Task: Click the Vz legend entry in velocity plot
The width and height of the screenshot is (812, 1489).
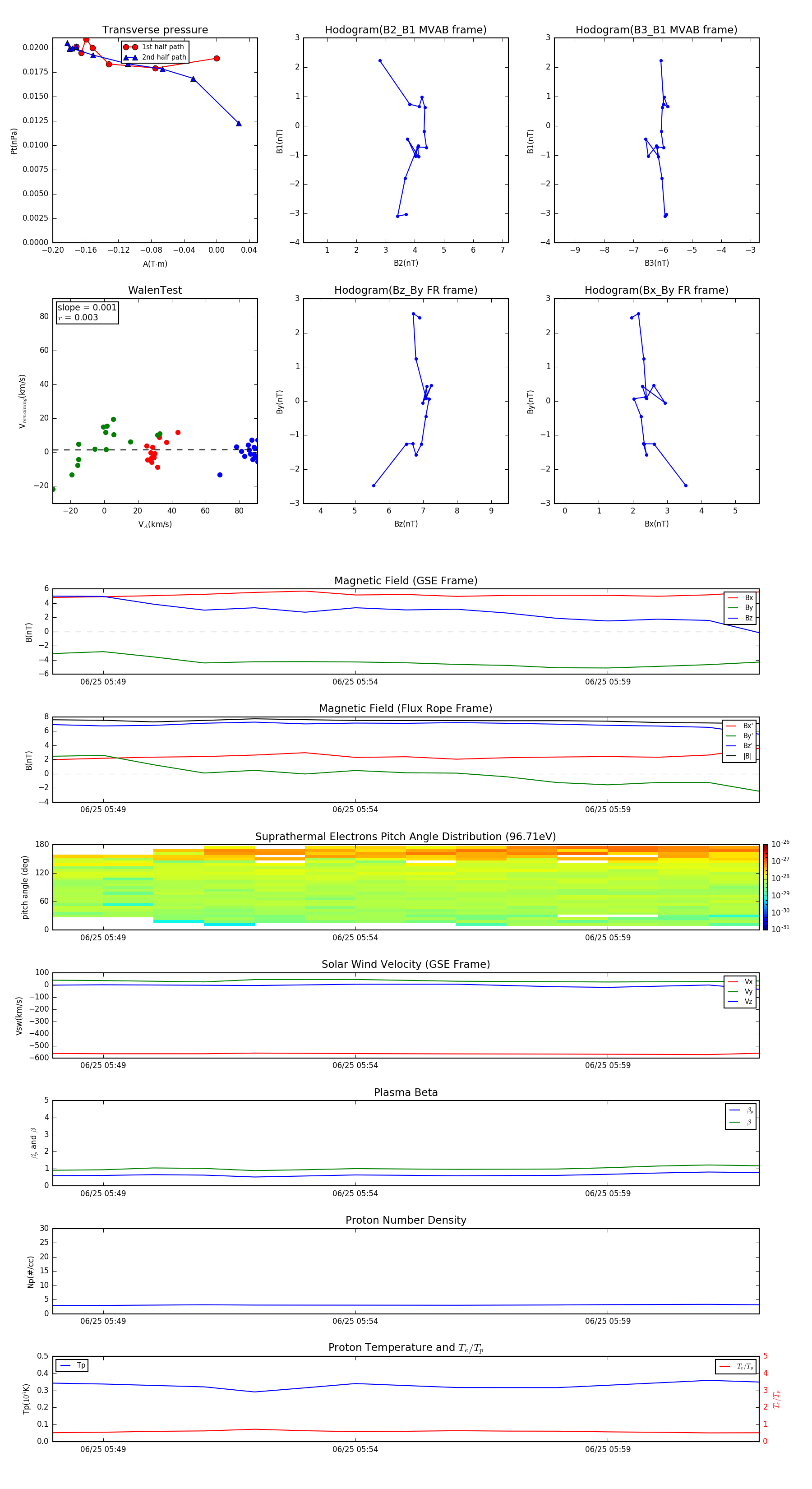Action: coord(740,1001)
